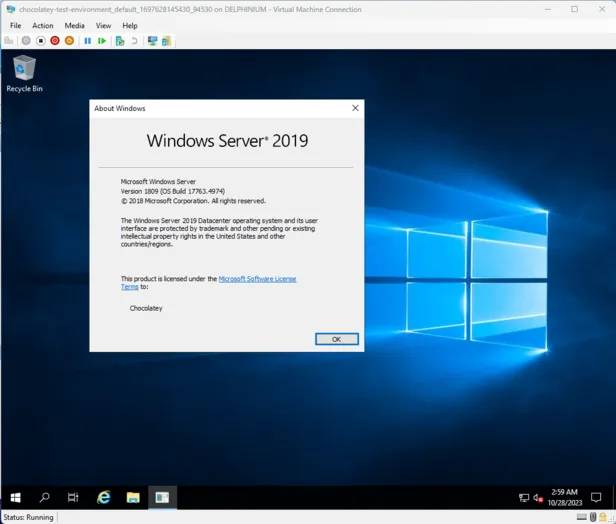Image resolution: width=616 pixels, height=524 pixels.
Task: Turn off the VM with the black square icon
Action: point(40,41)
